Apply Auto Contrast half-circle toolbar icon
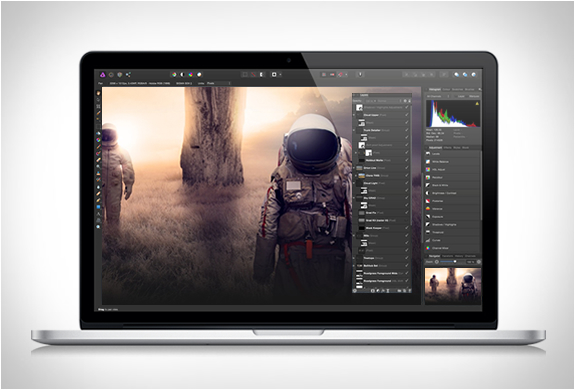 point(182,74)
